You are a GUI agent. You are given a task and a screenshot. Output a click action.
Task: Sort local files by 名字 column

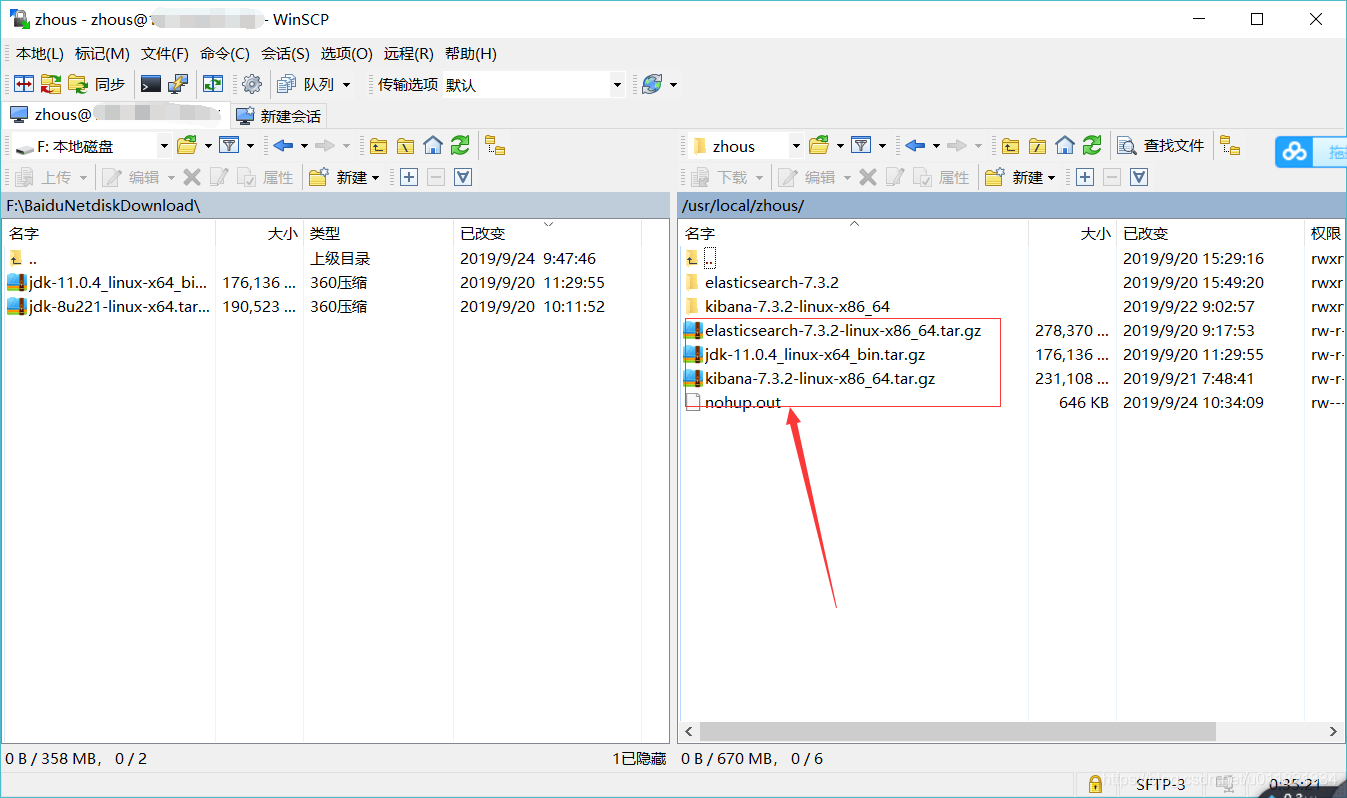(109, 233)
